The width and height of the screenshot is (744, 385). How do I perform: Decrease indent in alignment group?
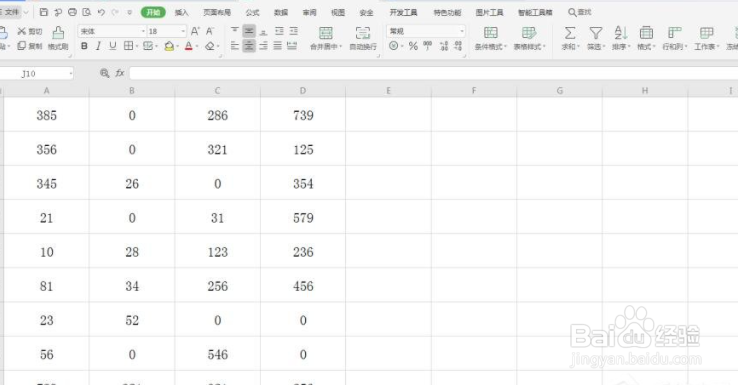click(x=279, y=31)
